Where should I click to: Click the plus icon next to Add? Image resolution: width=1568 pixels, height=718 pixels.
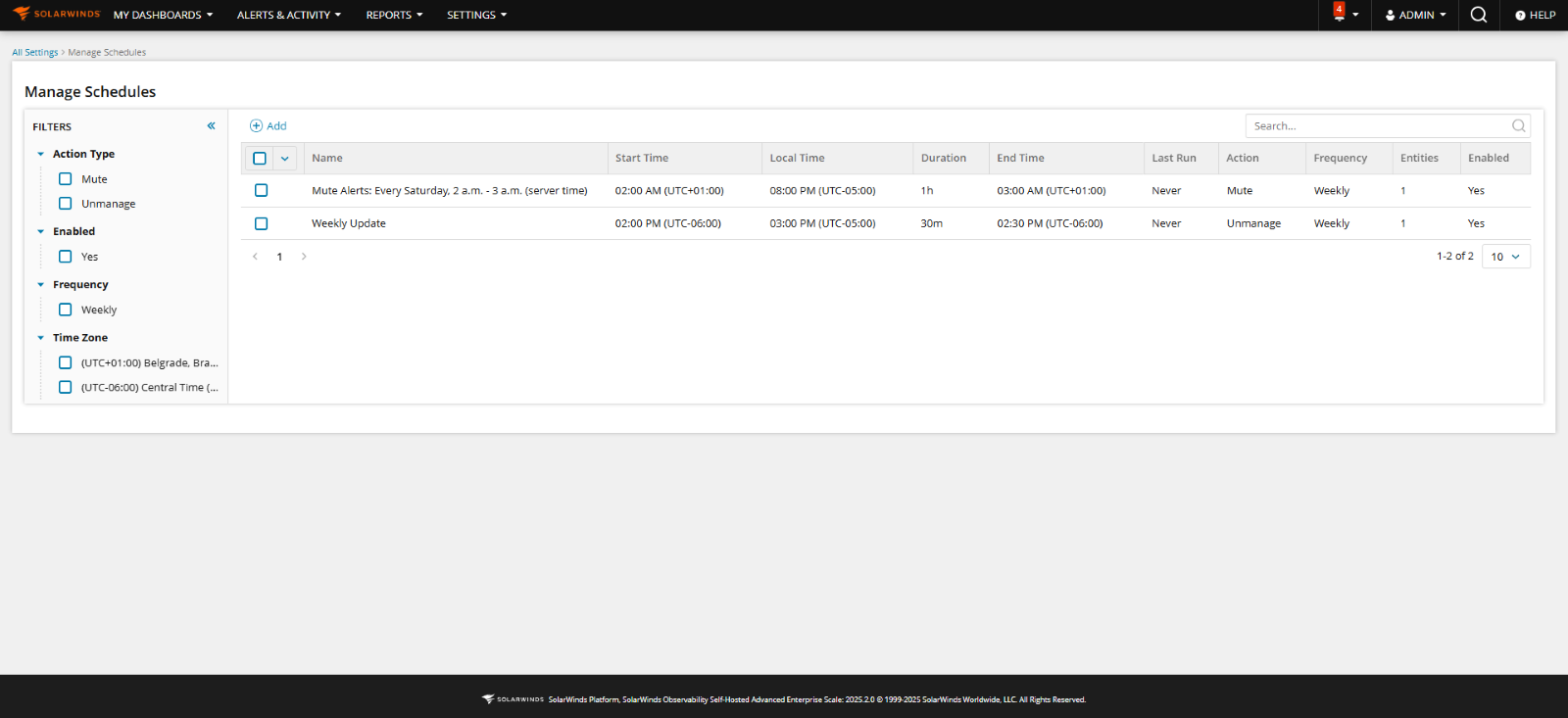pyautogui.click(x=256, y=126)
